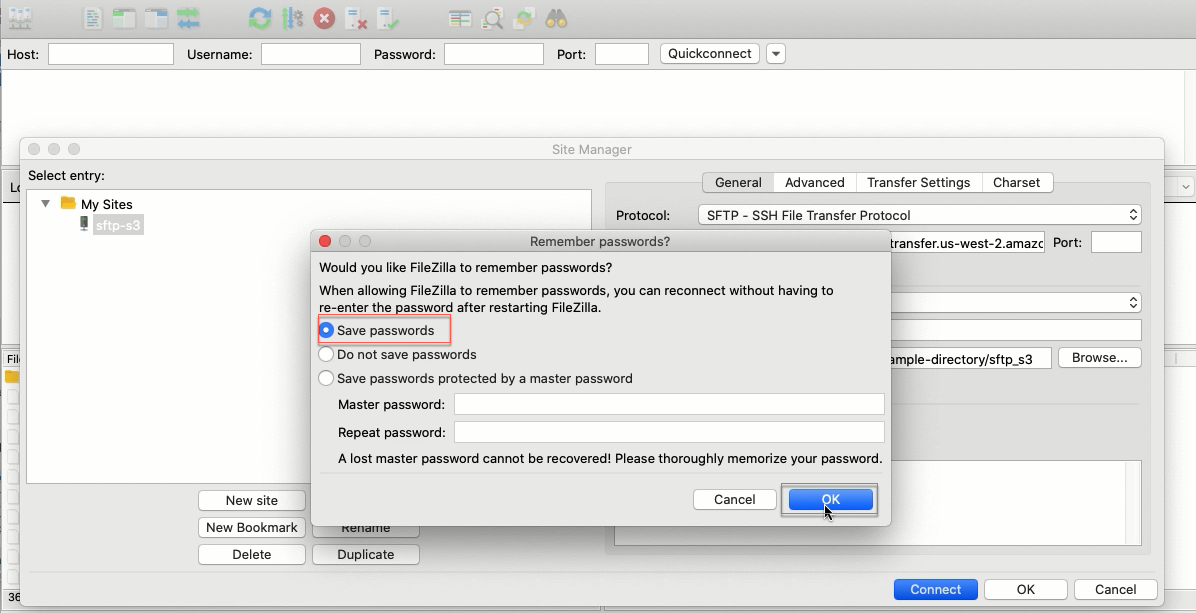
Task: Click the Browse... button for key file
Action: point(1099,358)
